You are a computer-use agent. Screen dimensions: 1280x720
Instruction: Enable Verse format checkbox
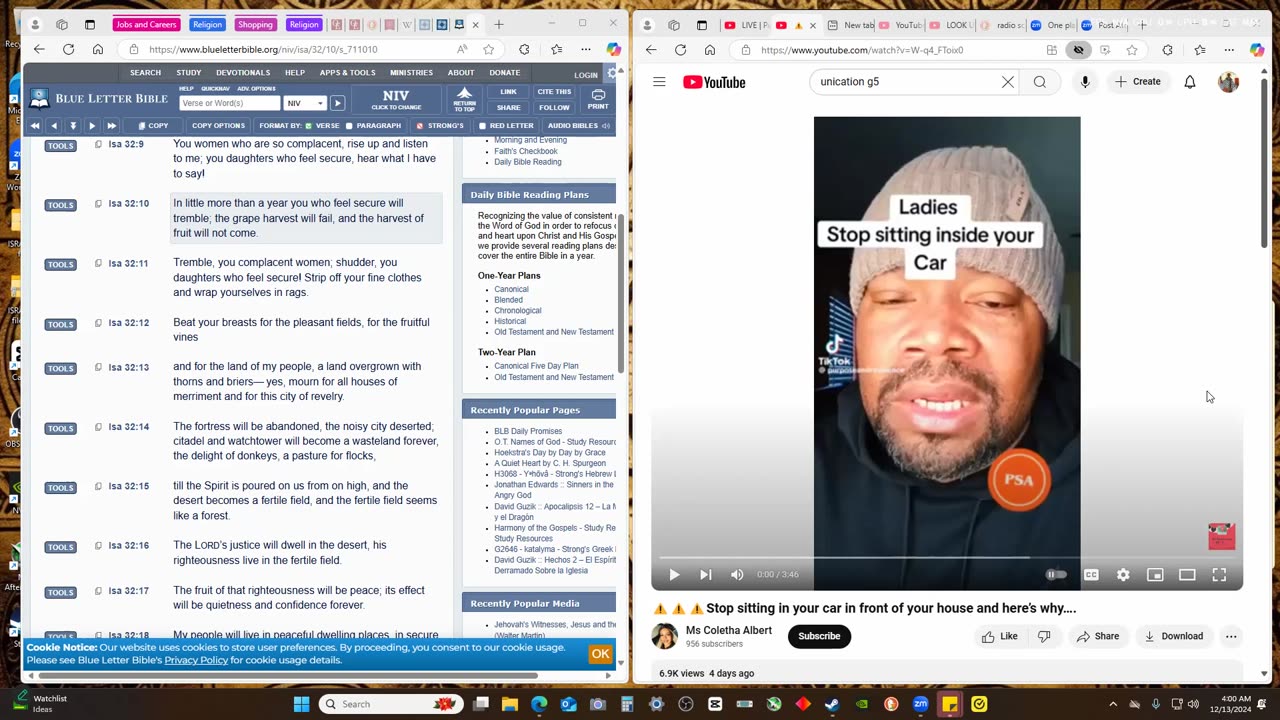[309, 126]
